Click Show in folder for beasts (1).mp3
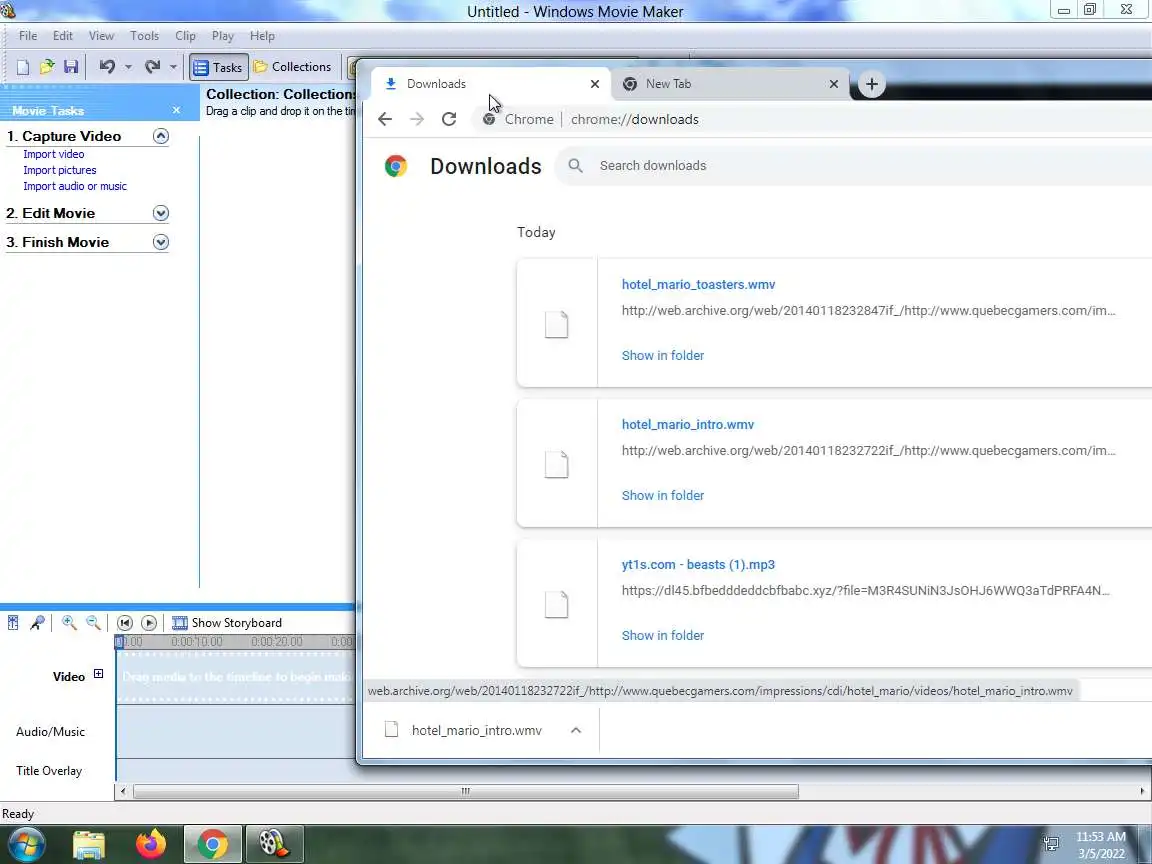This screenshot has height=864, width=1152. pyautogui.click(x=663, y=636)
